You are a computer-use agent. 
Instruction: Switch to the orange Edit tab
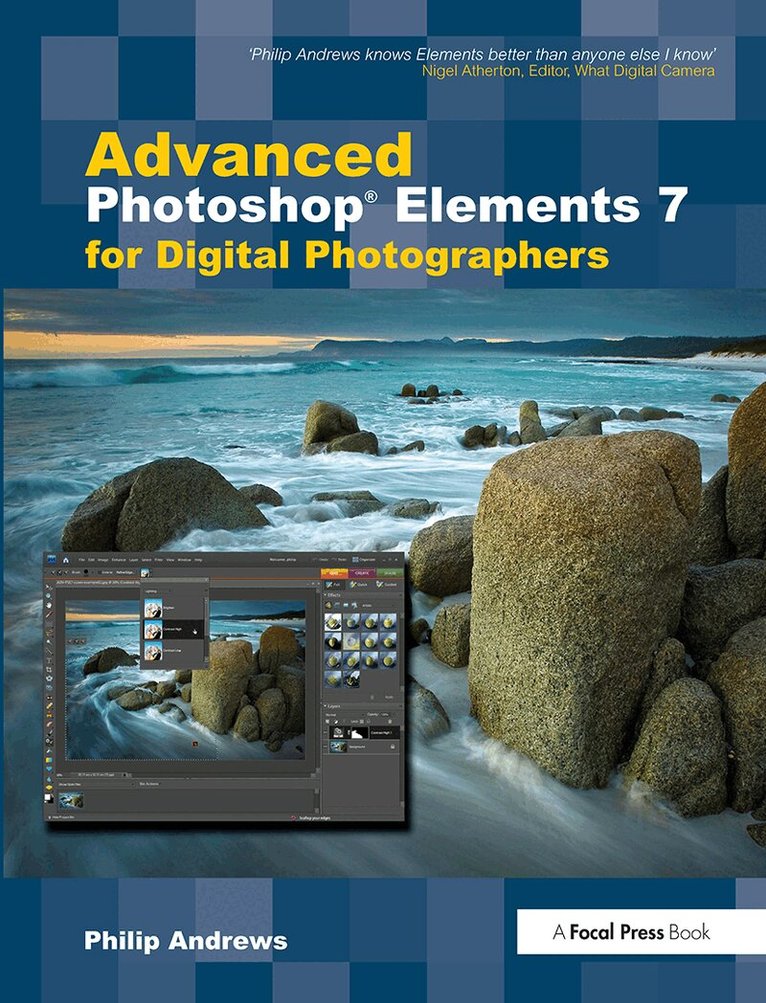pyautogui.click(x=334, y=571)
